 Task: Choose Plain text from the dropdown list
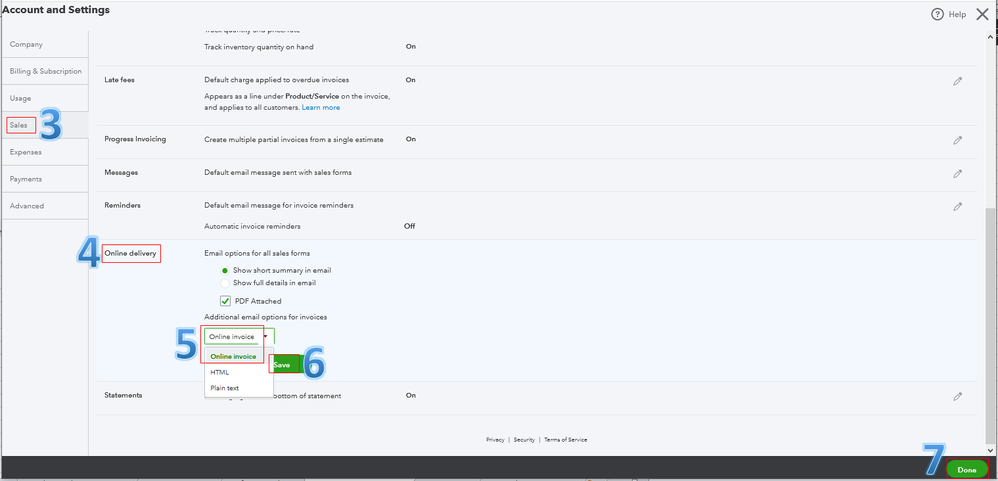(225, 388)
